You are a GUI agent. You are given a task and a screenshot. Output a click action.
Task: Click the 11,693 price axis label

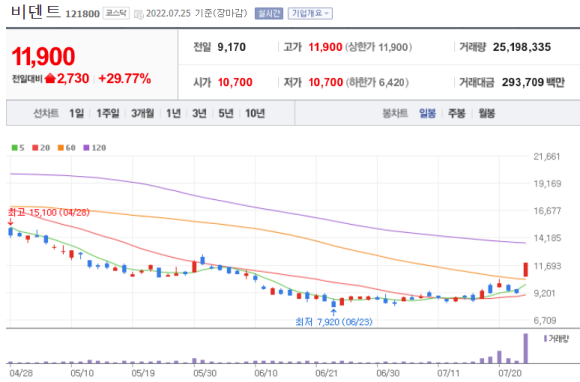coord(547,266)
